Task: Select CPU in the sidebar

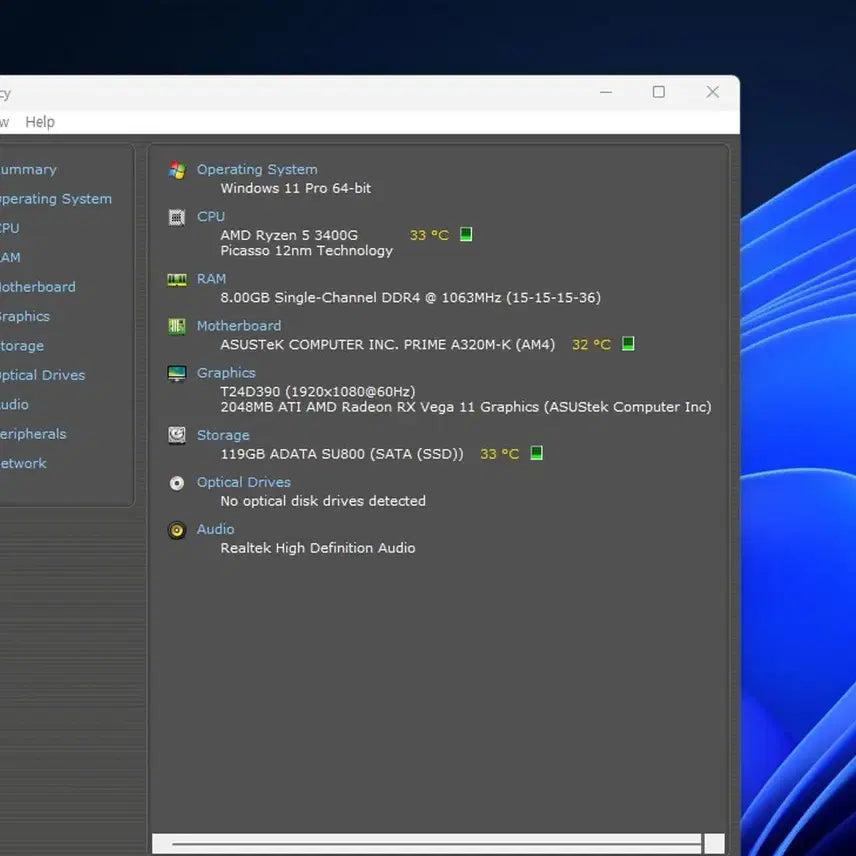Action: pos(9,228)
